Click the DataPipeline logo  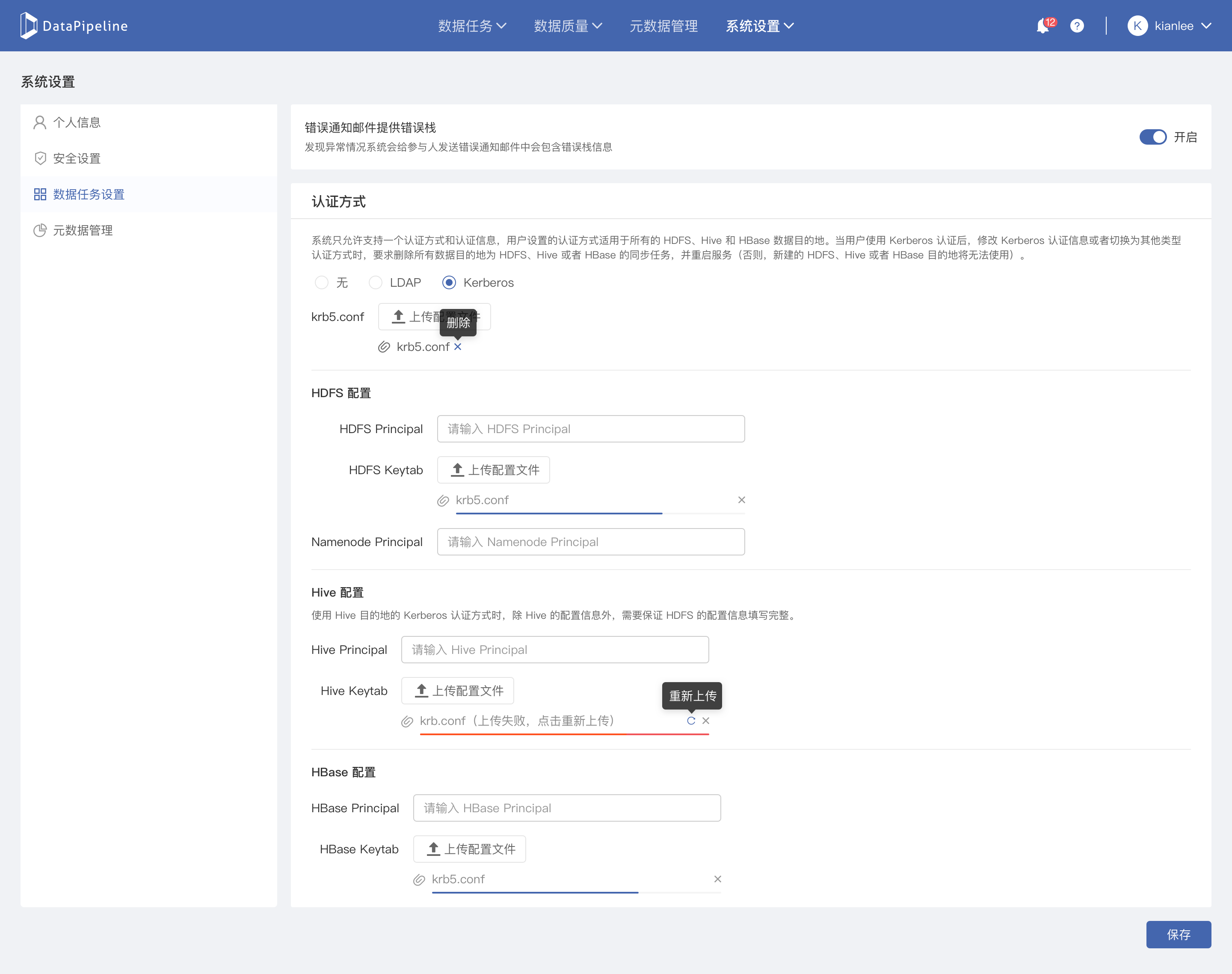(74, 26)
